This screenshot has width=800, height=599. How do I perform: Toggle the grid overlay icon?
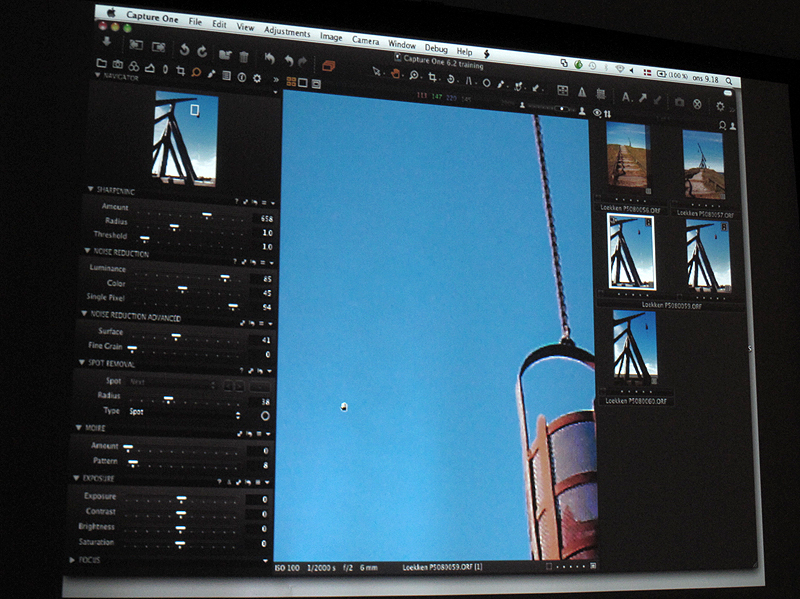point(562,90)
